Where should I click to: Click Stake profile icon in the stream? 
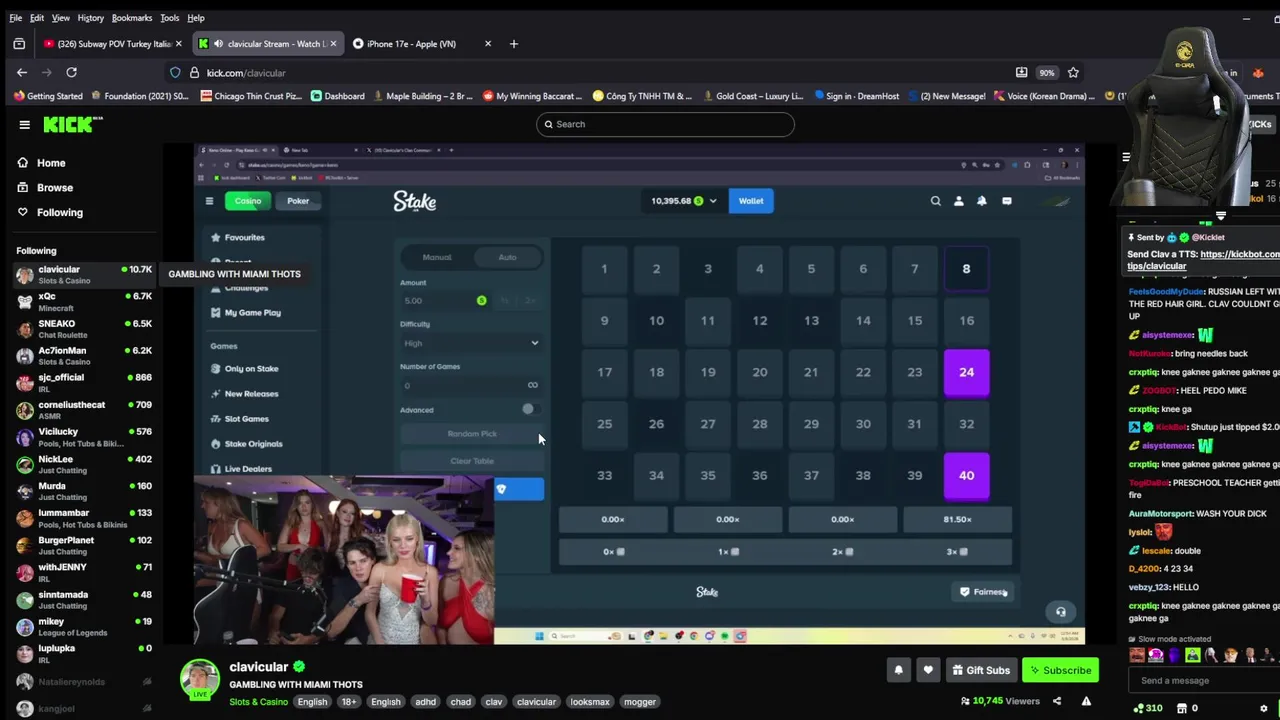[x=958, y=201]
